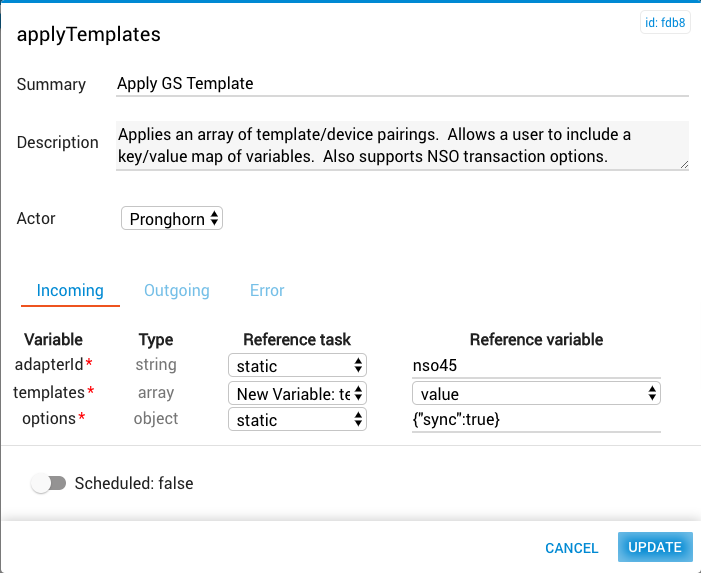Open templates reference task dropdown
The width and height of the screenshot is (701, 573).
297,393
